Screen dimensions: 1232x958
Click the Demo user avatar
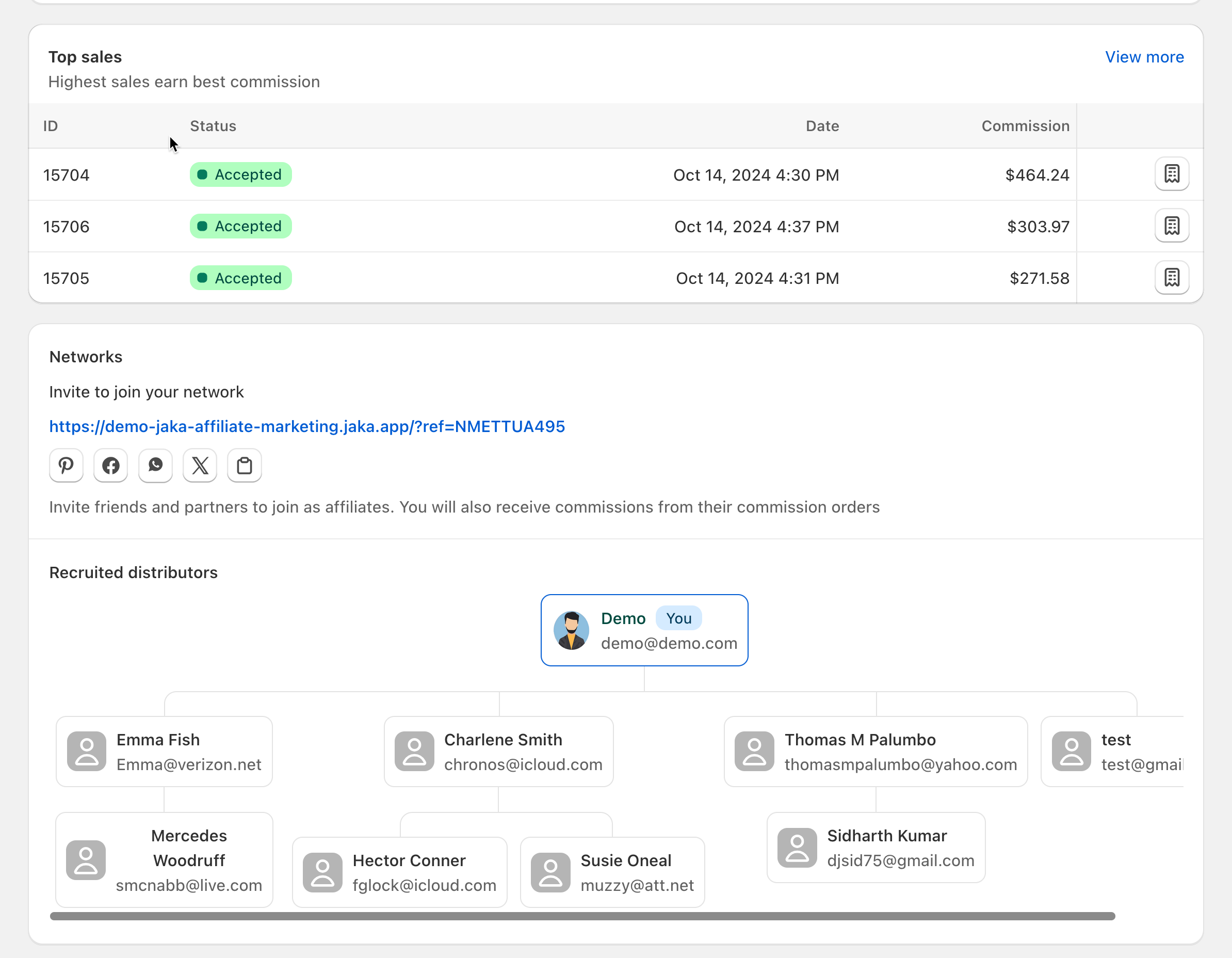coord(571,631)
